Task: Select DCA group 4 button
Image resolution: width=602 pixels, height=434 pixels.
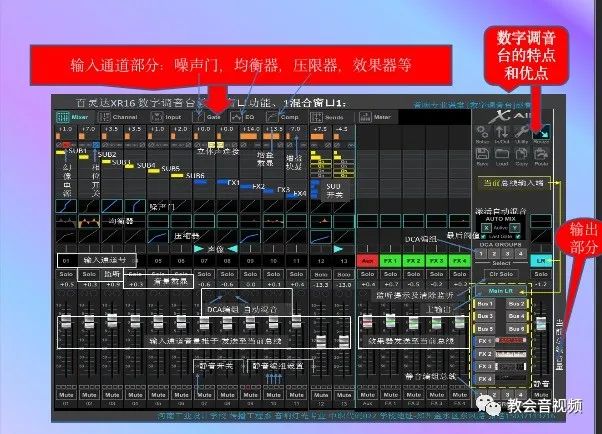Action: coord(520,253)
